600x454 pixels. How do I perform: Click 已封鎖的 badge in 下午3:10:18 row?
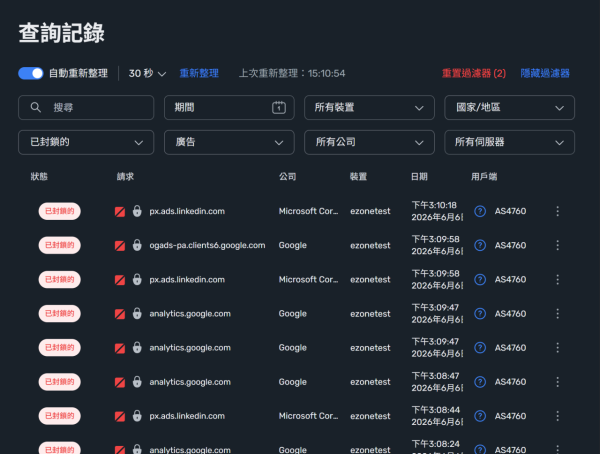click(60, 211)
